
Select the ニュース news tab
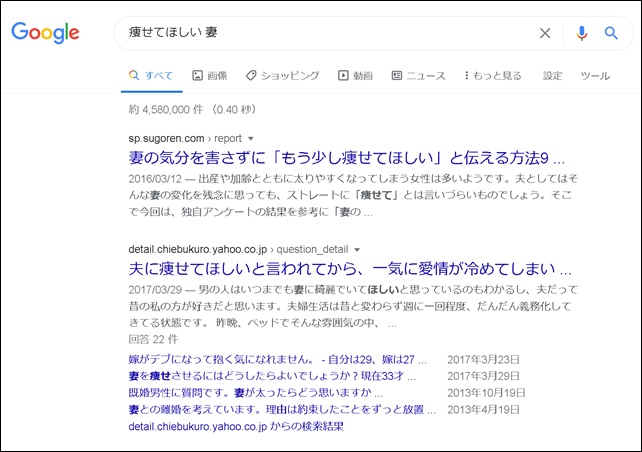point(418,75)
